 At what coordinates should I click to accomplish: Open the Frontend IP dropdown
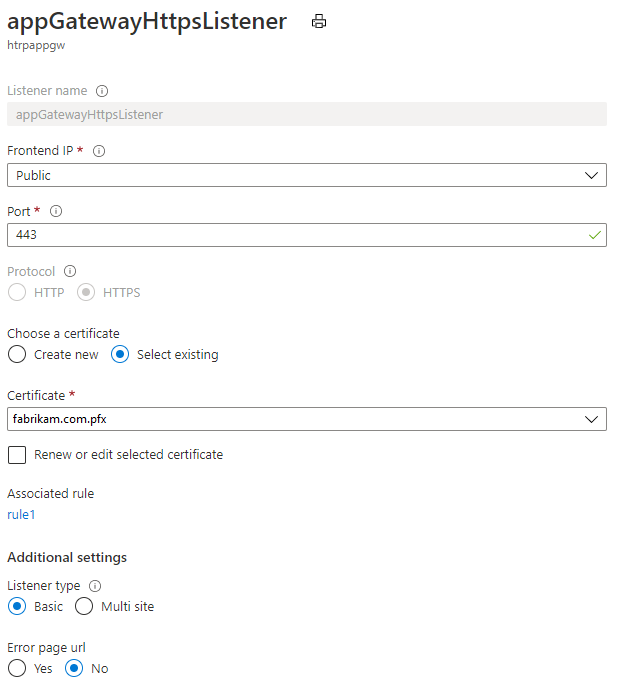[306, 175]
